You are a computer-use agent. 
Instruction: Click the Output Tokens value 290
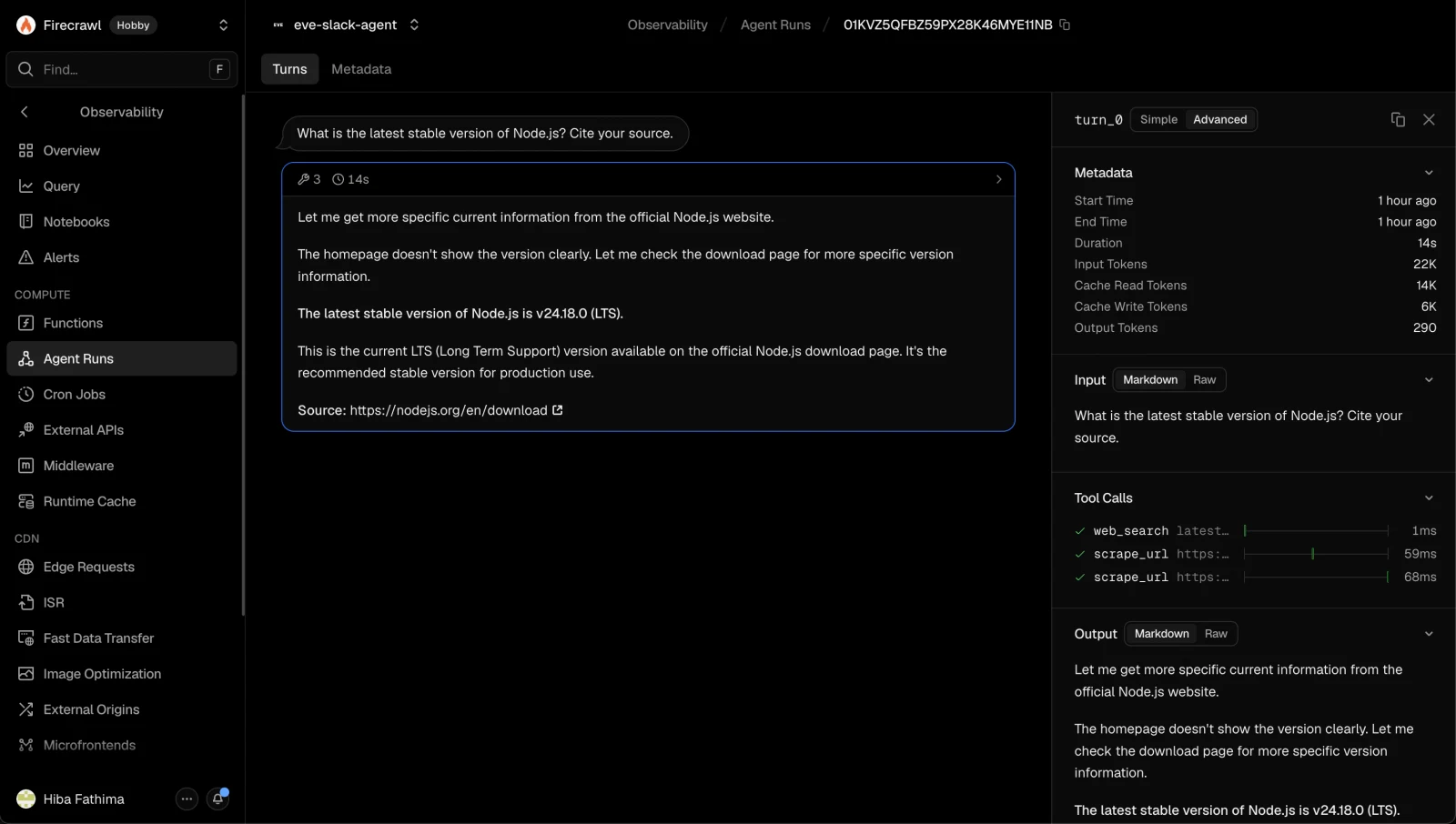[1424, 328]
